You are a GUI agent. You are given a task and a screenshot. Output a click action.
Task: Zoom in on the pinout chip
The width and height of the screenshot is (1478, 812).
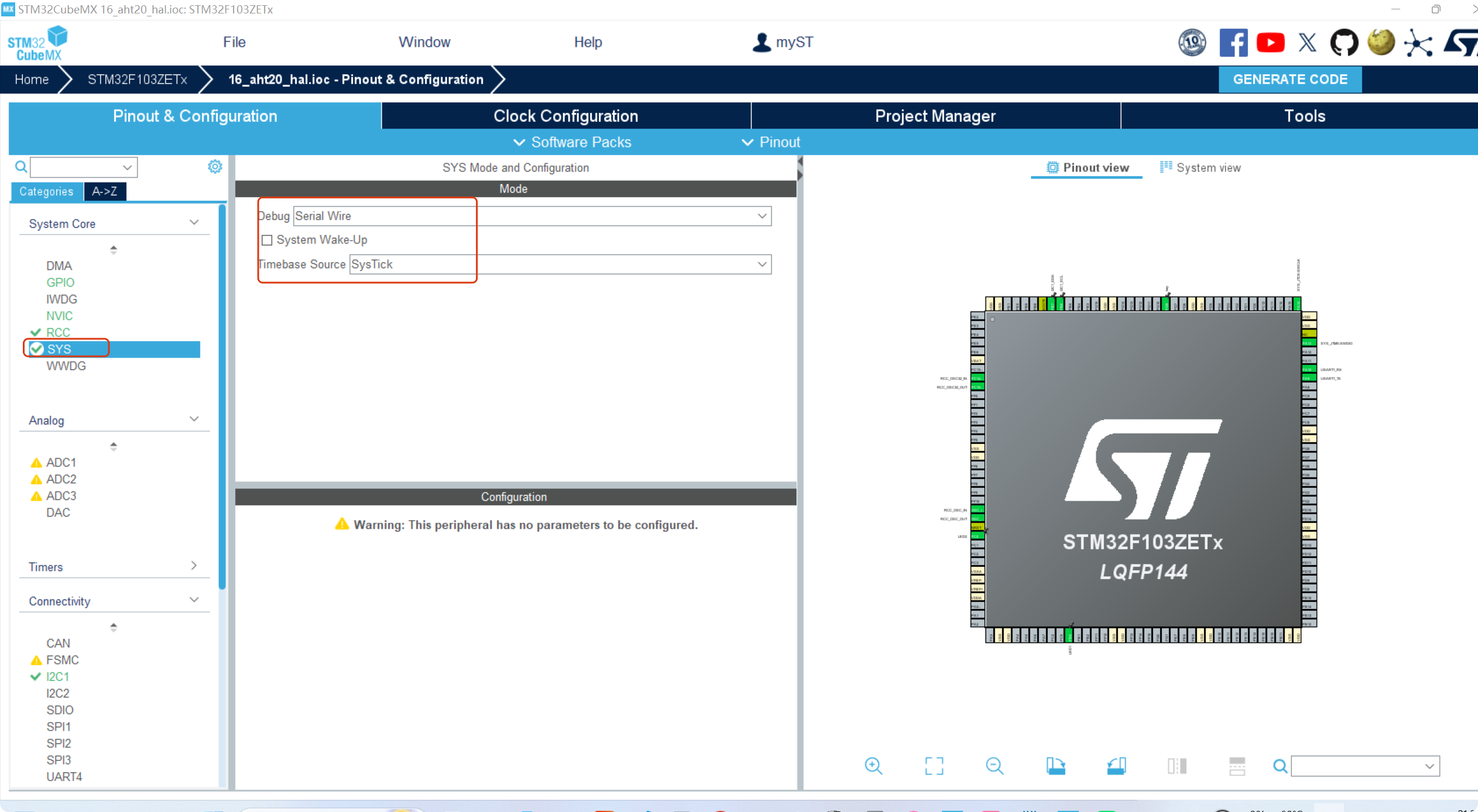tap(873, 766)
